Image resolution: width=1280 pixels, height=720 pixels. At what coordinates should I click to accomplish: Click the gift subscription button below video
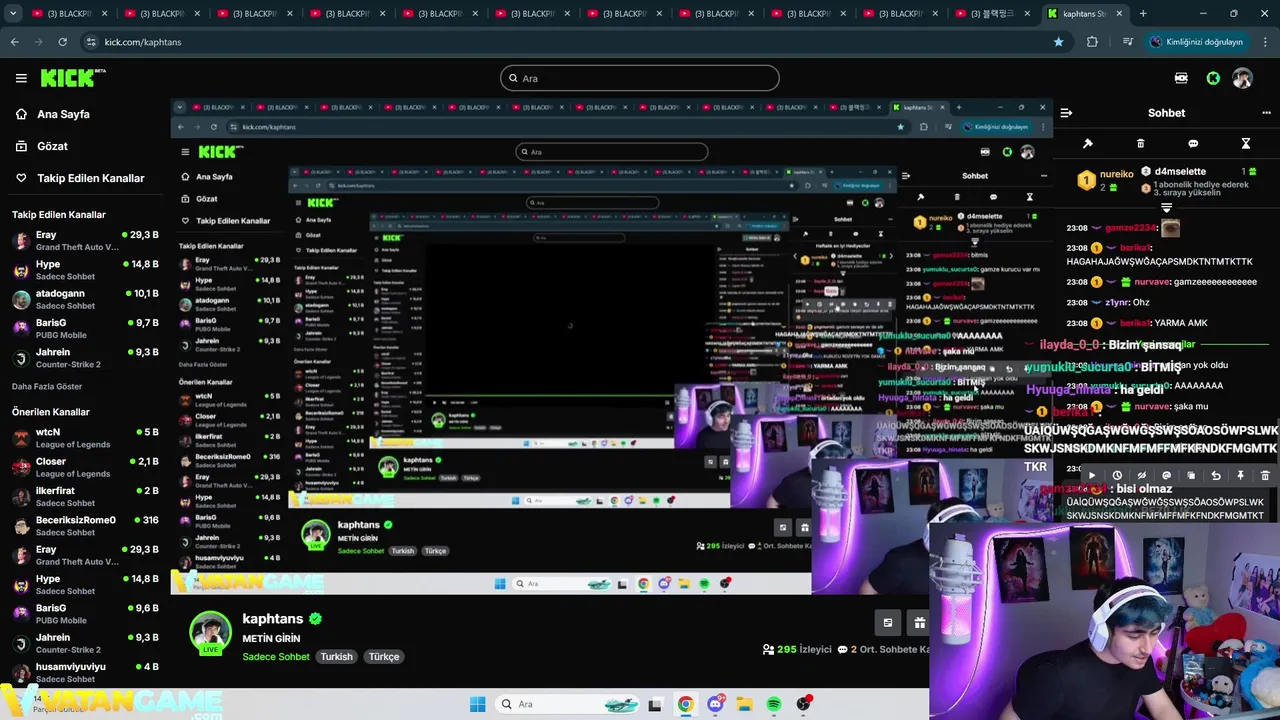[x=919, y=623]
